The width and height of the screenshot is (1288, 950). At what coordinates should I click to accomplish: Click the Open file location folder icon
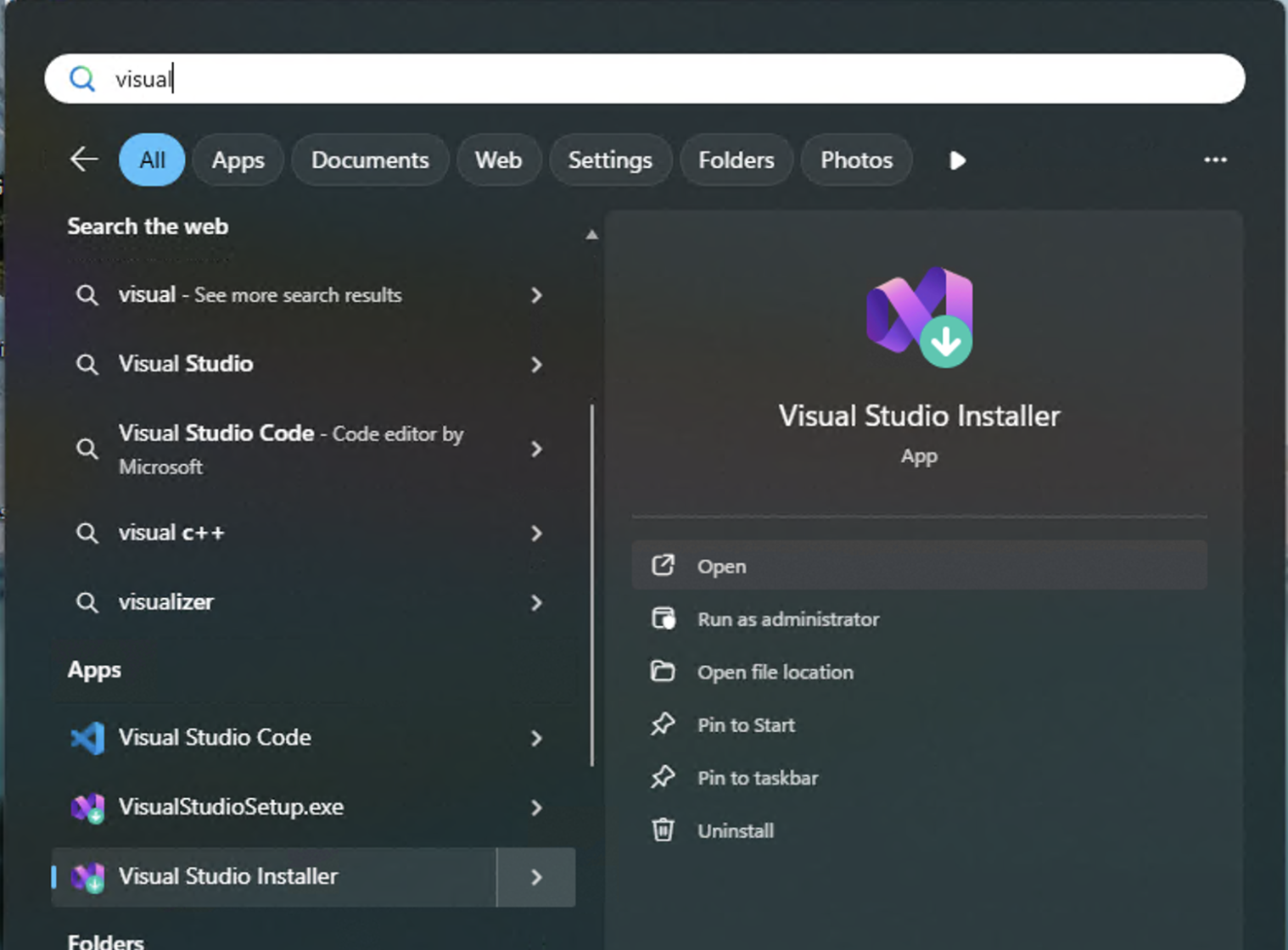[x=664, y=671]
